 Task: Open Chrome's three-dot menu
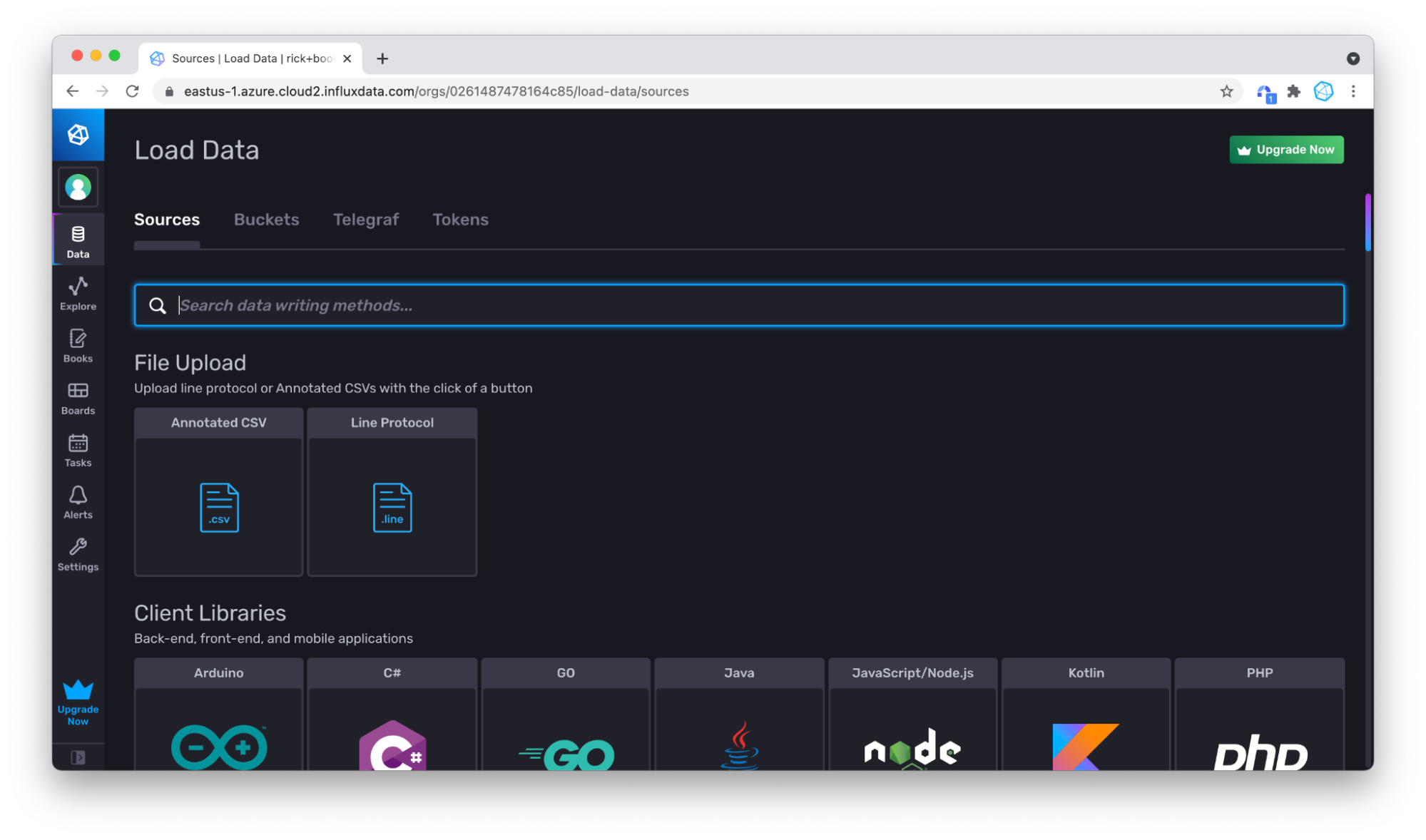pyautogui.click(x=1353, y=91)
